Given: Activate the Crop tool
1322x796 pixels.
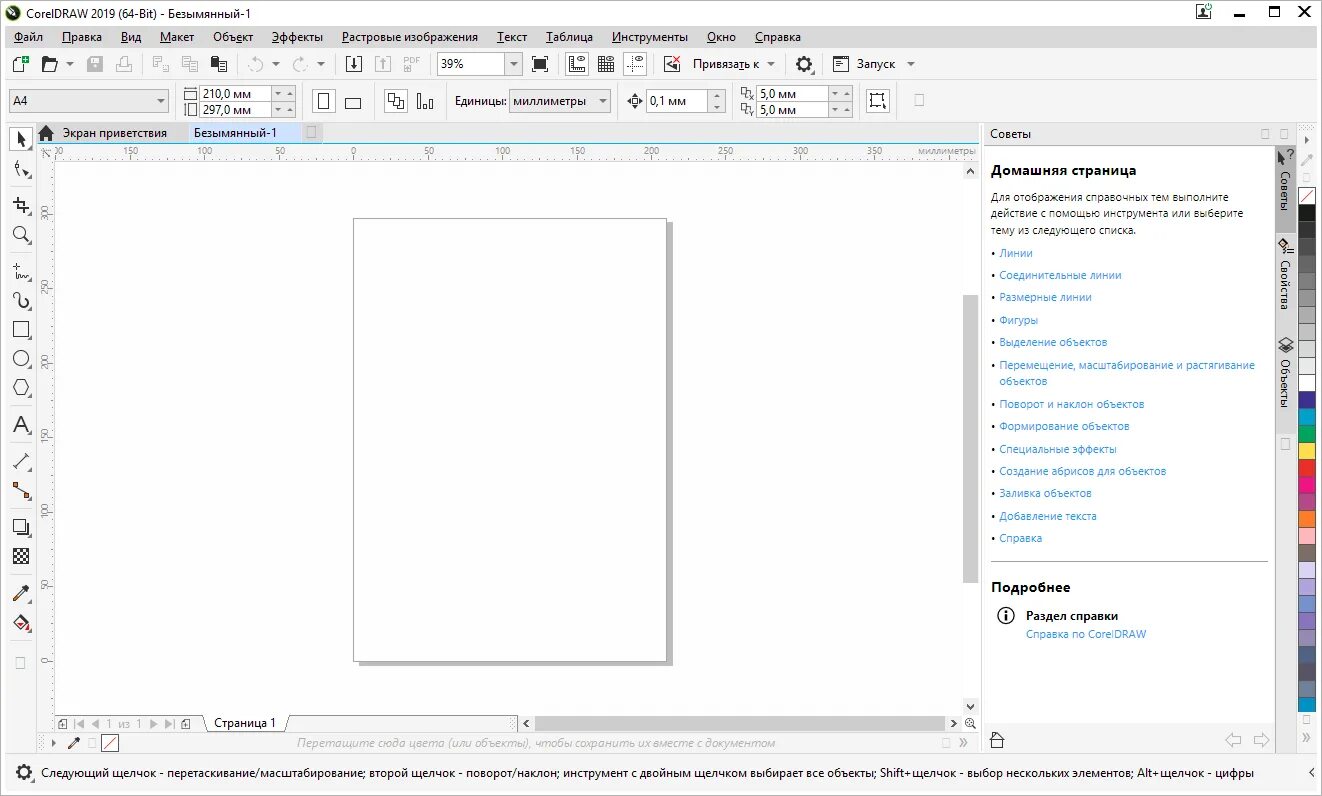Looking at the screenshot, I should [x=20, y=205].
